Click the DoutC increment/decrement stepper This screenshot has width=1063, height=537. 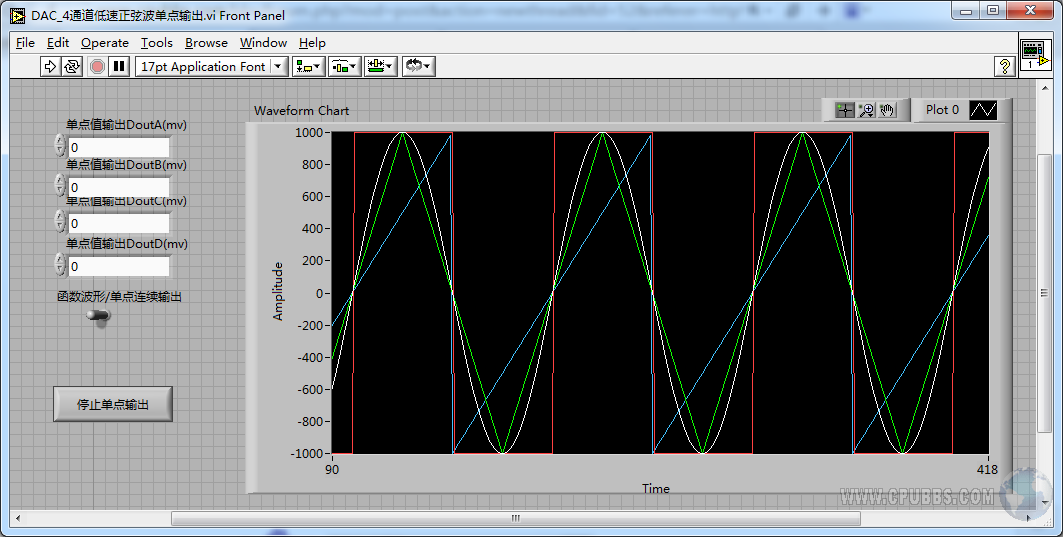(60, 221)
